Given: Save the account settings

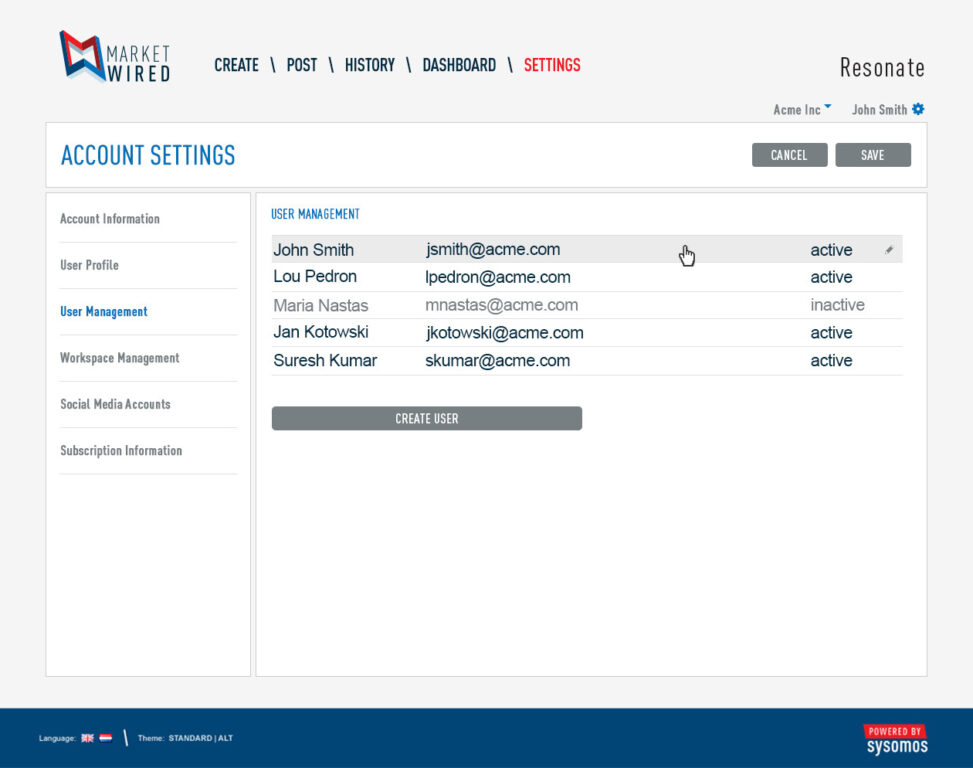Looking at the screenshot, I should (872, 155).
